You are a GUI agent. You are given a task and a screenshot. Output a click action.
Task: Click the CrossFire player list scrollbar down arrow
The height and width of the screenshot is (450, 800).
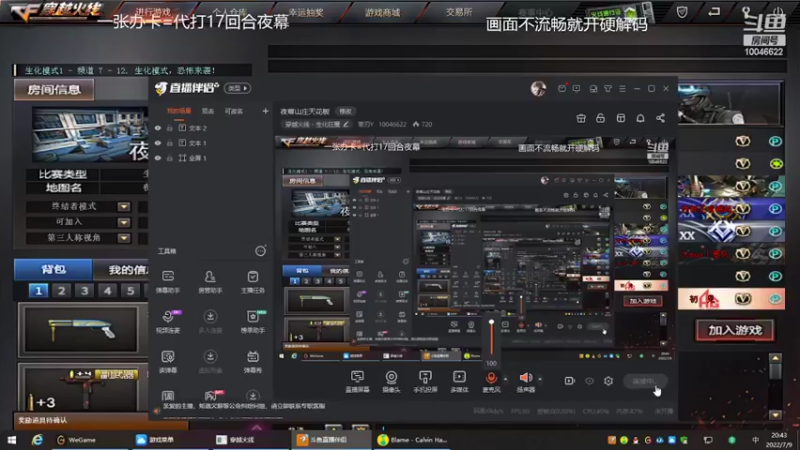tap(776, 415)
